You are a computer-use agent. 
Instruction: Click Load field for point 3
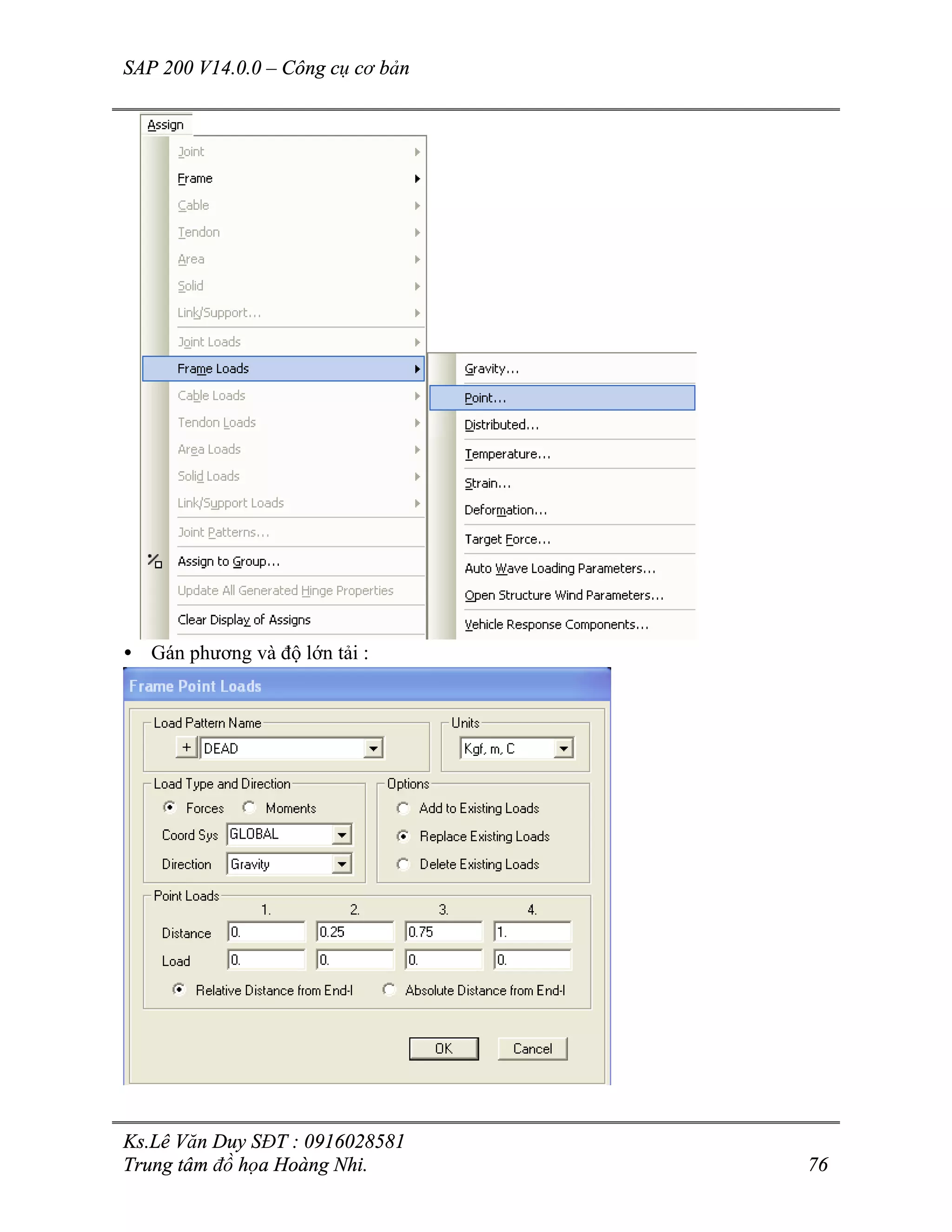click(443, 960)
